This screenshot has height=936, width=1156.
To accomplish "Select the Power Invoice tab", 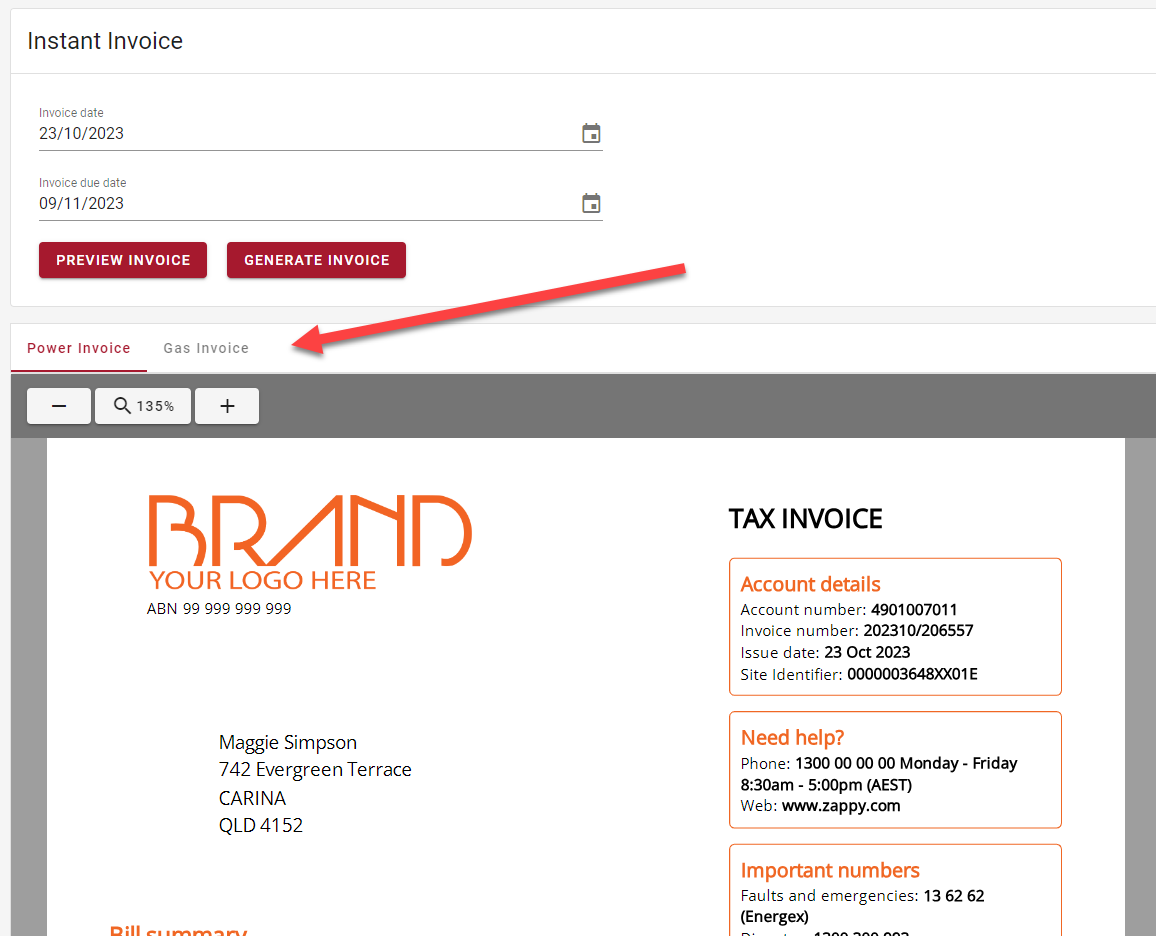I will point(78,348).
